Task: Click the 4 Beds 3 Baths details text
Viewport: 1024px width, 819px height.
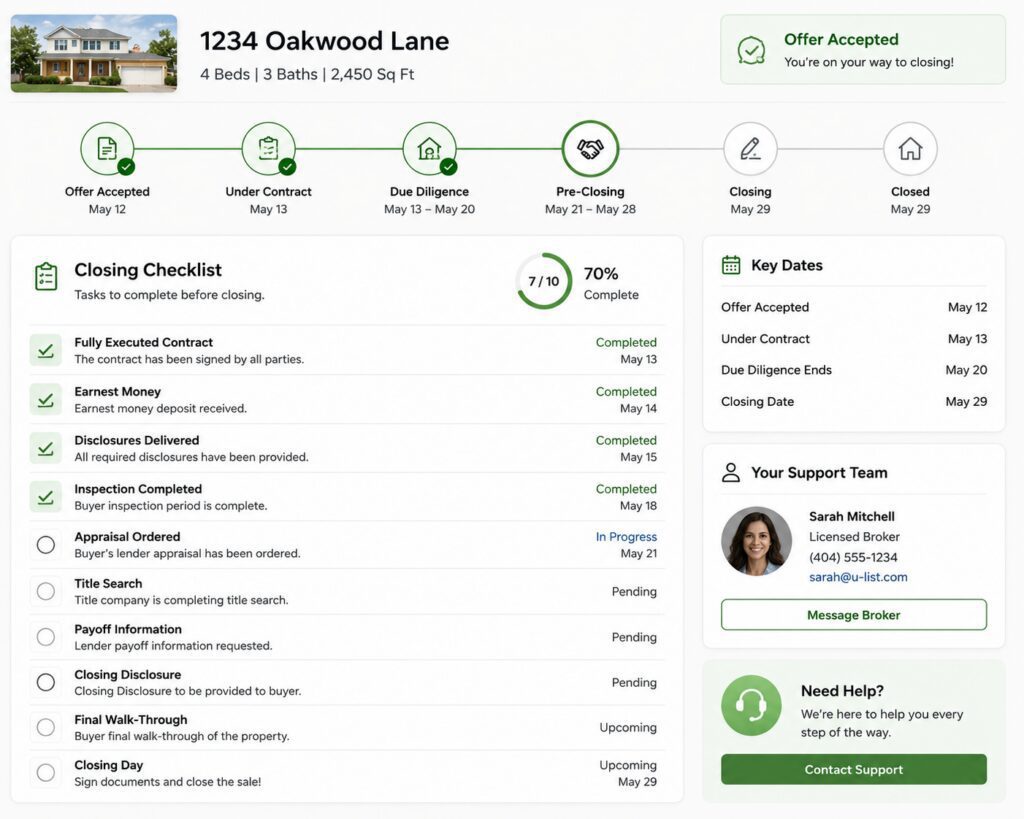Action: [x=307, y=74]
